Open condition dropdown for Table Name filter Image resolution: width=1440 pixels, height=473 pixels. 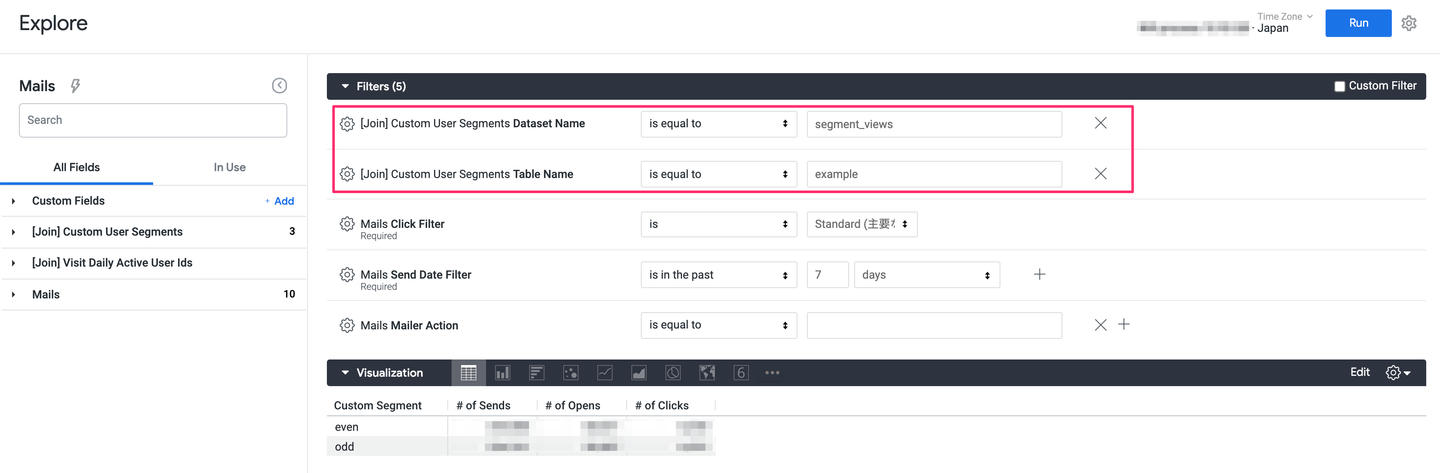coord(718,174)
